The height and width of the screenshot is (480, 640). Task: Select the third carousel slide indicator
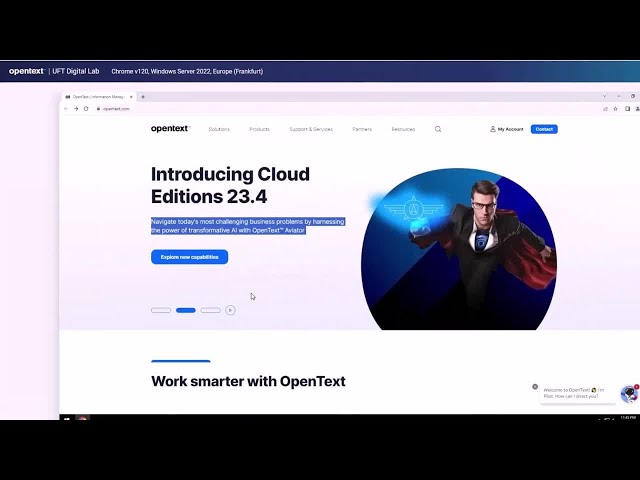pos(211,310)
